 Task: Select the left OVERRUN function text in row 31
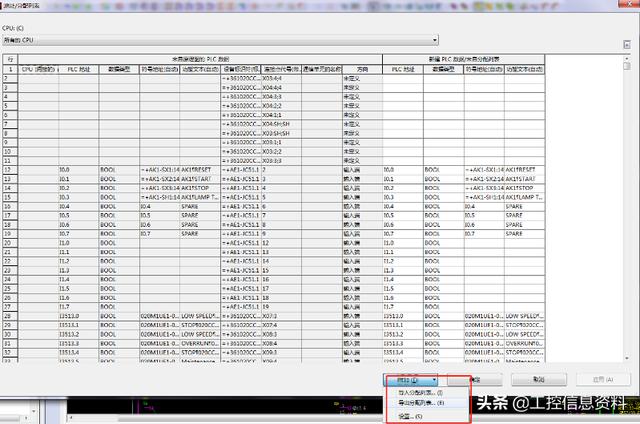click(x=200, y=344)
